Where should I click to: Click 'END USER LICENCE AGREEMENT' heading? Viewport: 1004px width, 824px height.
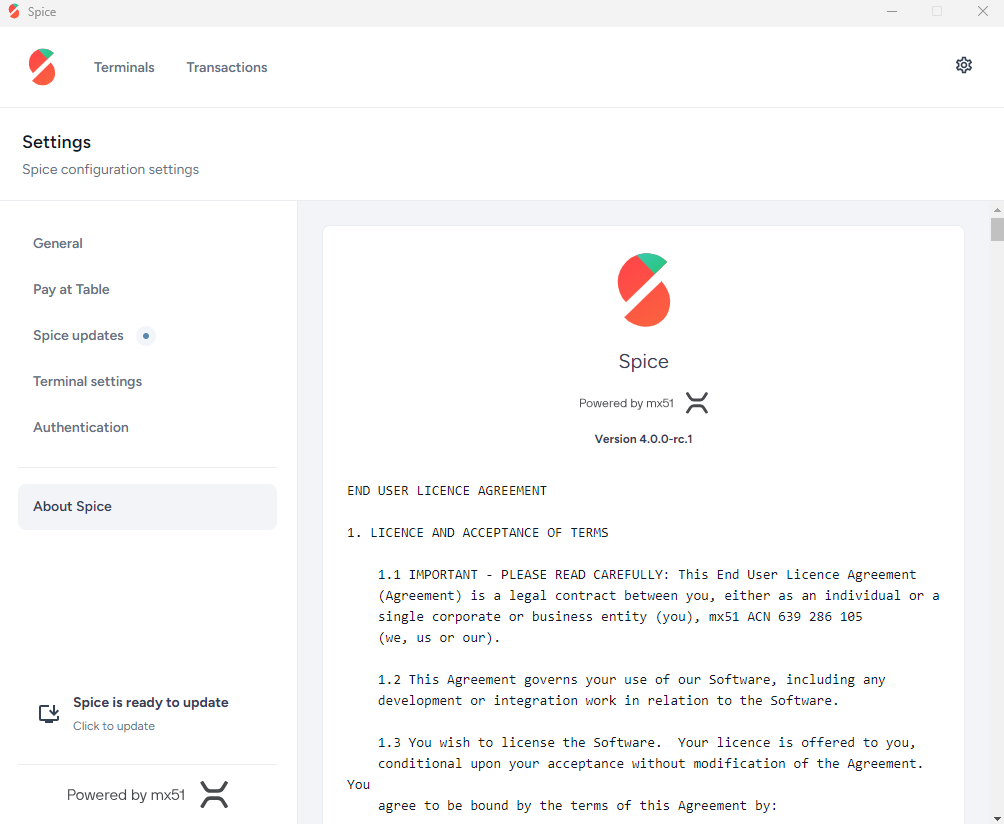coord(447,490)
